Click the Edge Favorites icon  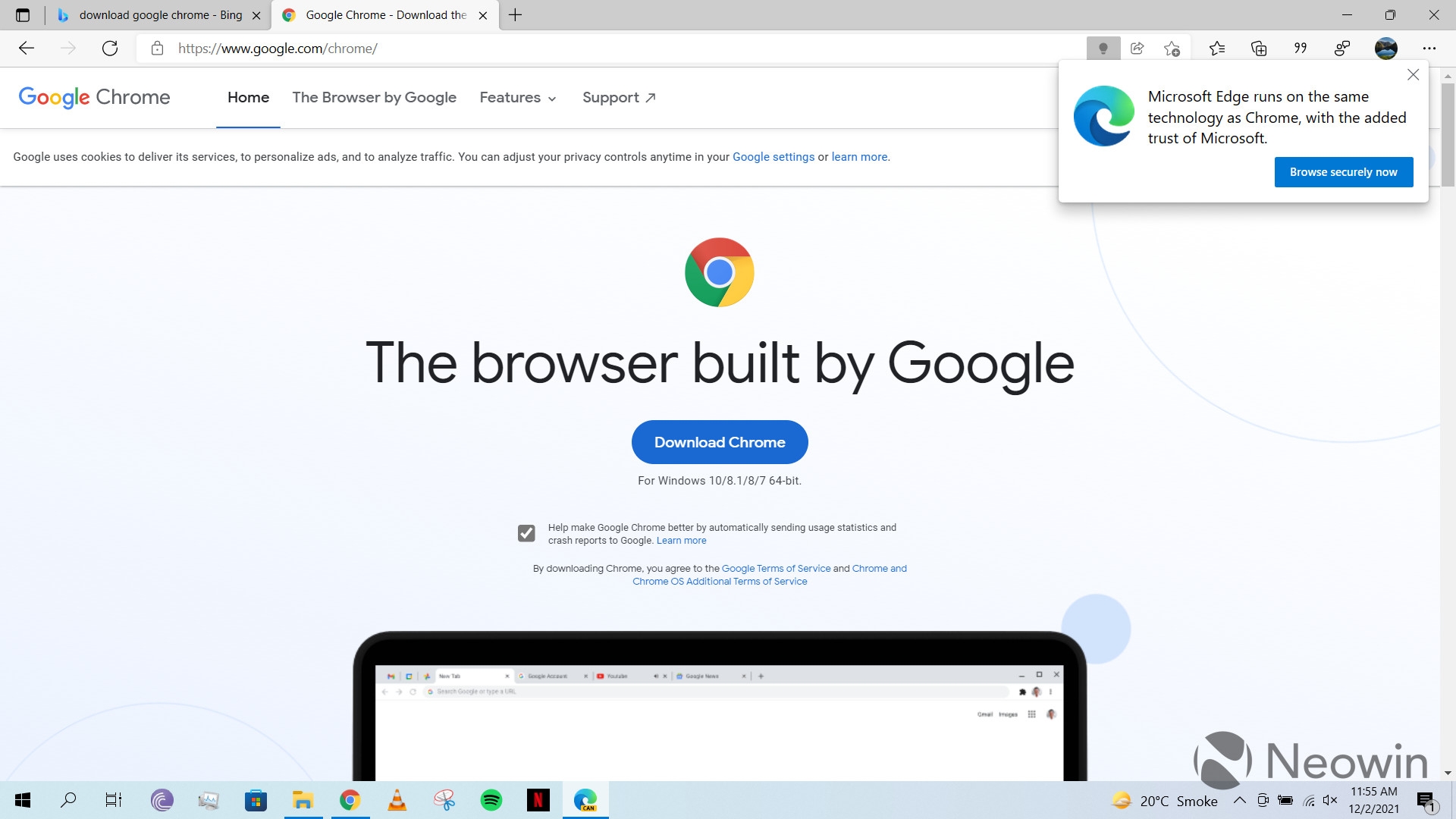click(1218, 48)
